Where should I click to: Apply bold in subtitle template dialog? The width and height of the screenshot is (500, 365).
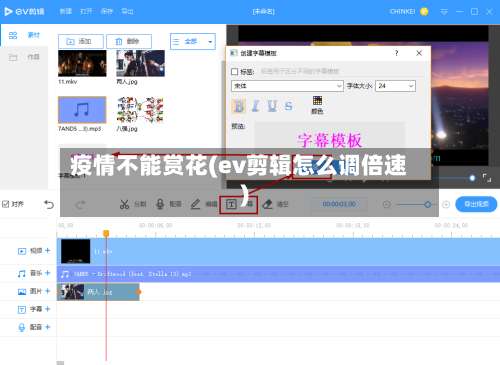click(239, 105)
